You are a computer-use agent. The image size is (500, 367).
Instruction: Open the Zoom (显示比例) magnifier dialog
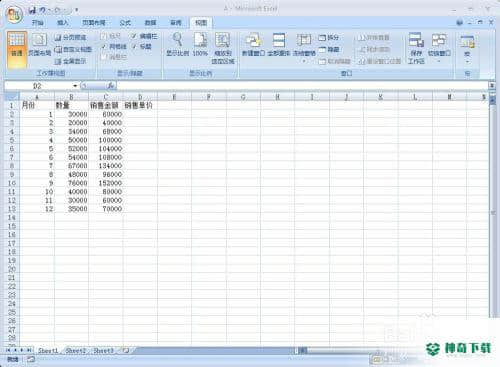click(178, 44)
